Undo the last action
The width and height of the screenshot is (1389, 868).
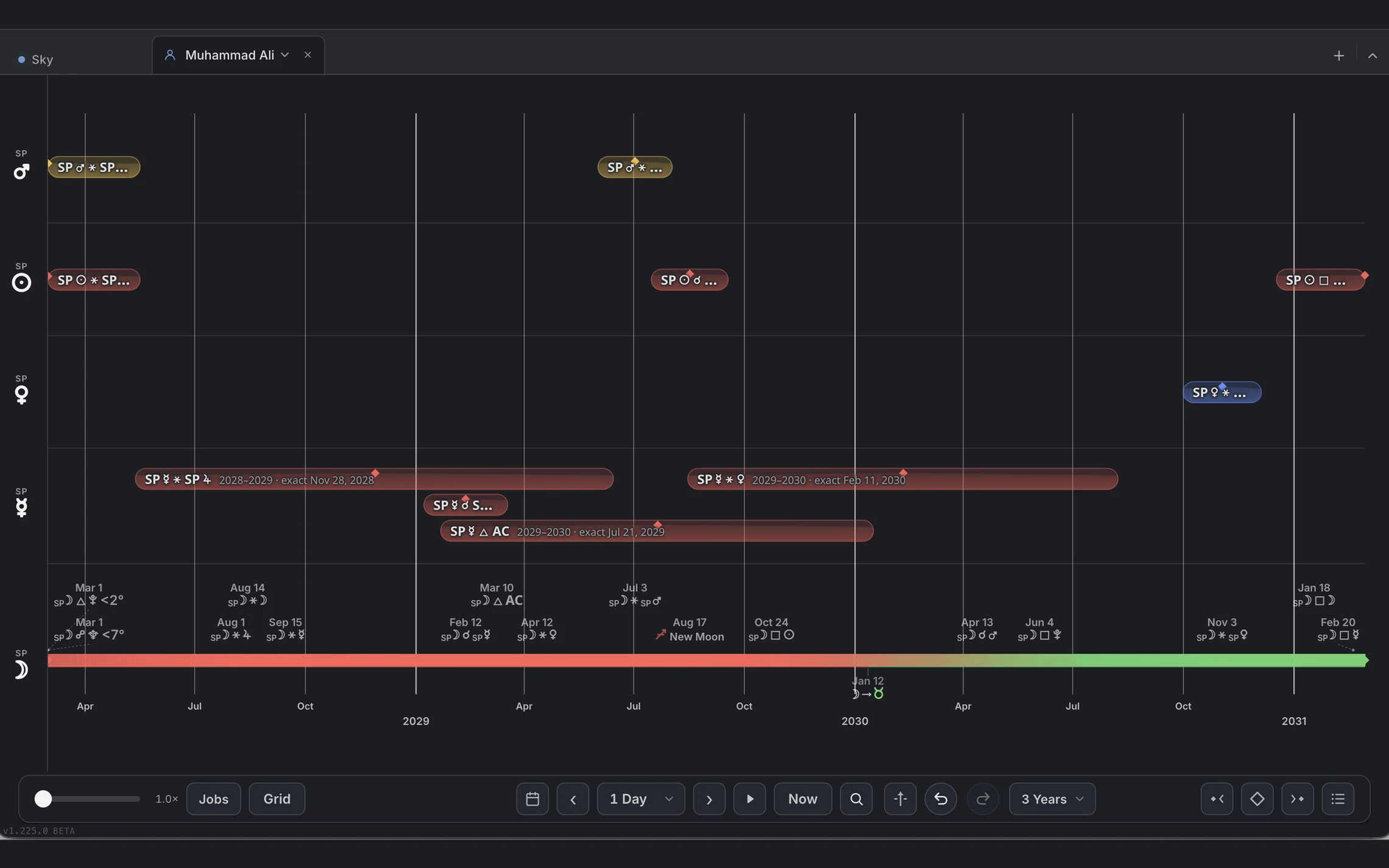click(941, 799)
